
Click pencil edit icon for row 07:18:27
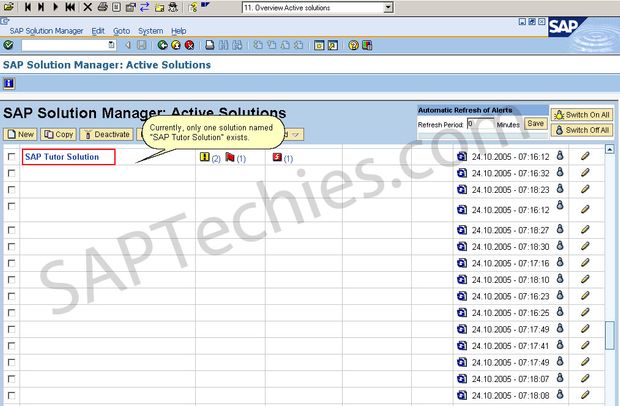pyautogui.click(x=586, y=229)
